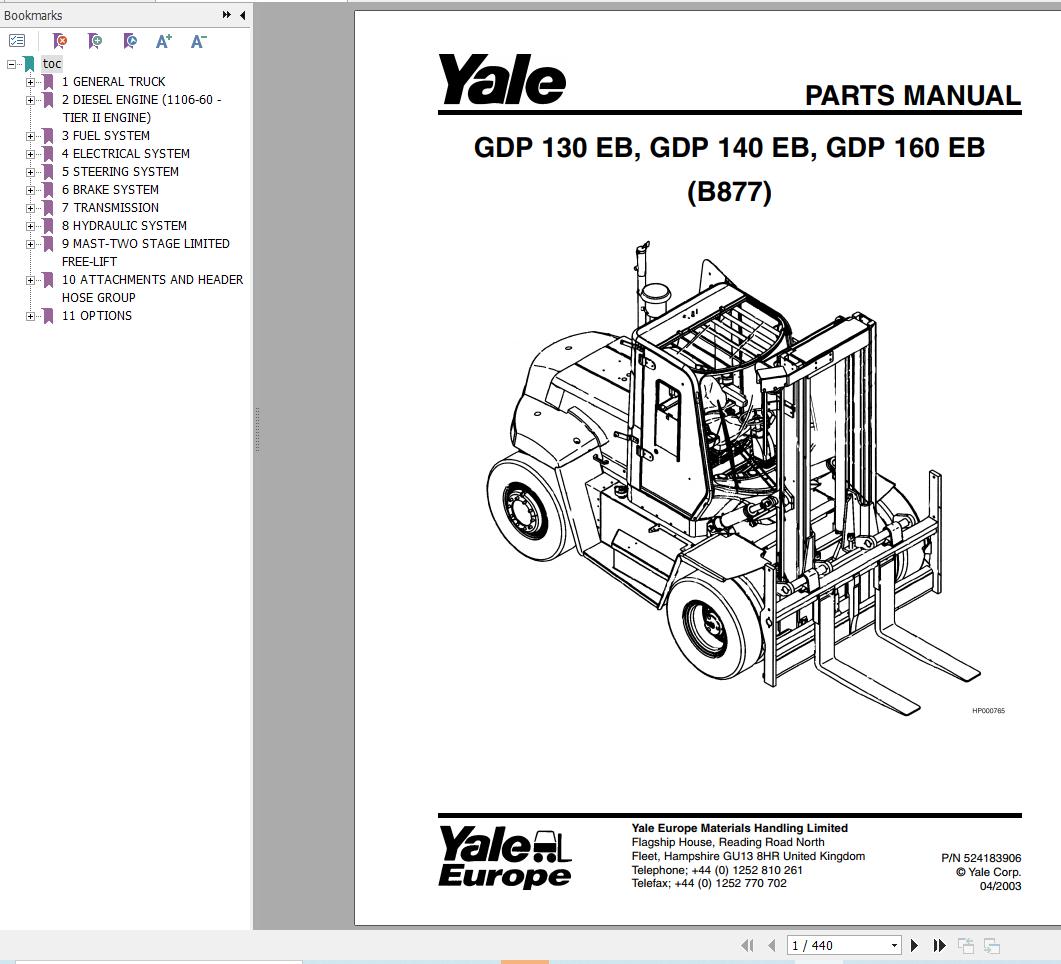Viewport: 1061px width, 964px height.
Task: Expand the 11 OPTIONS bookmark
Action: 30,316
